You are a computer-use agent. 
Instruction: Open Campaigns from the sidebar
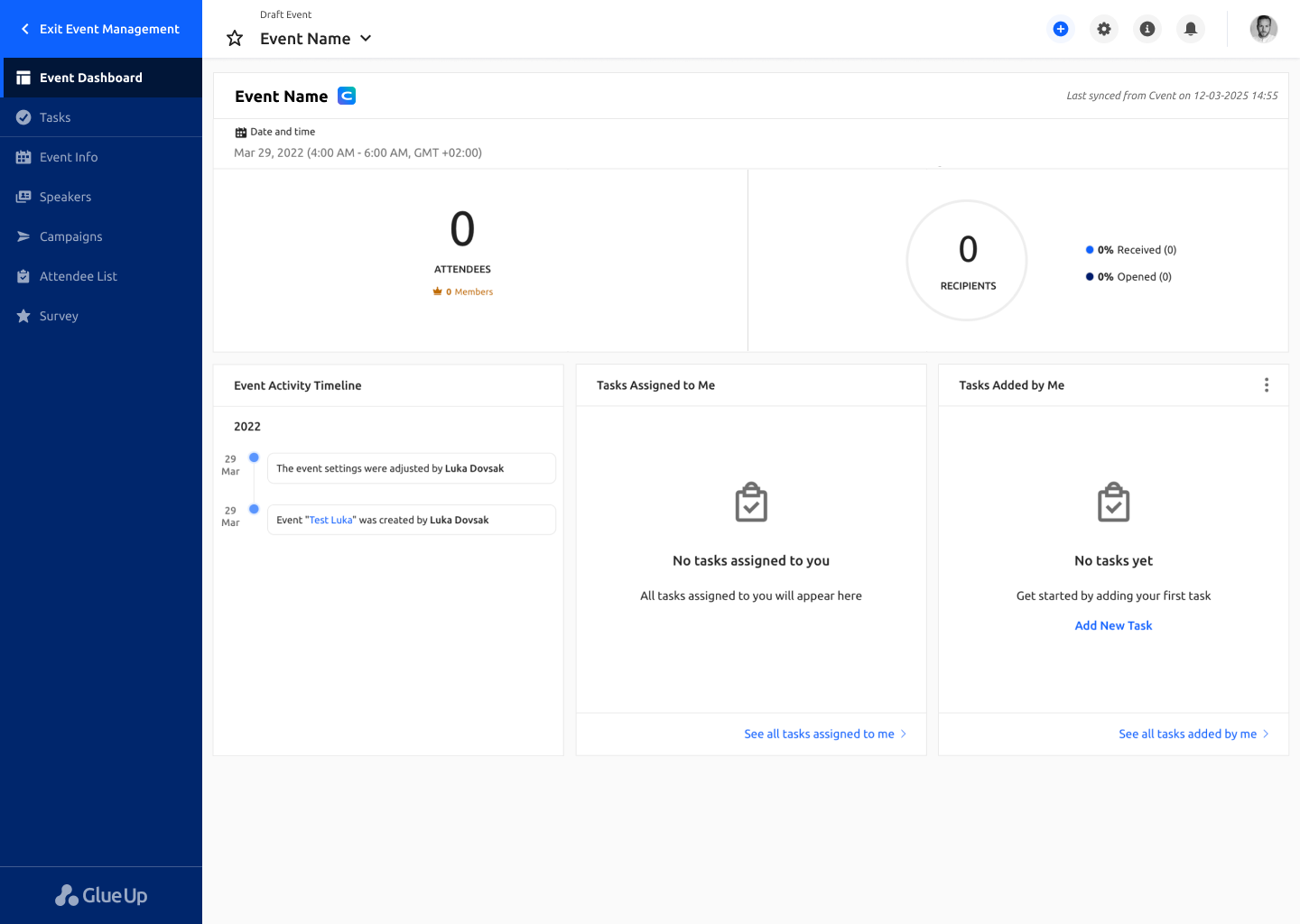[x=70, y=236]
